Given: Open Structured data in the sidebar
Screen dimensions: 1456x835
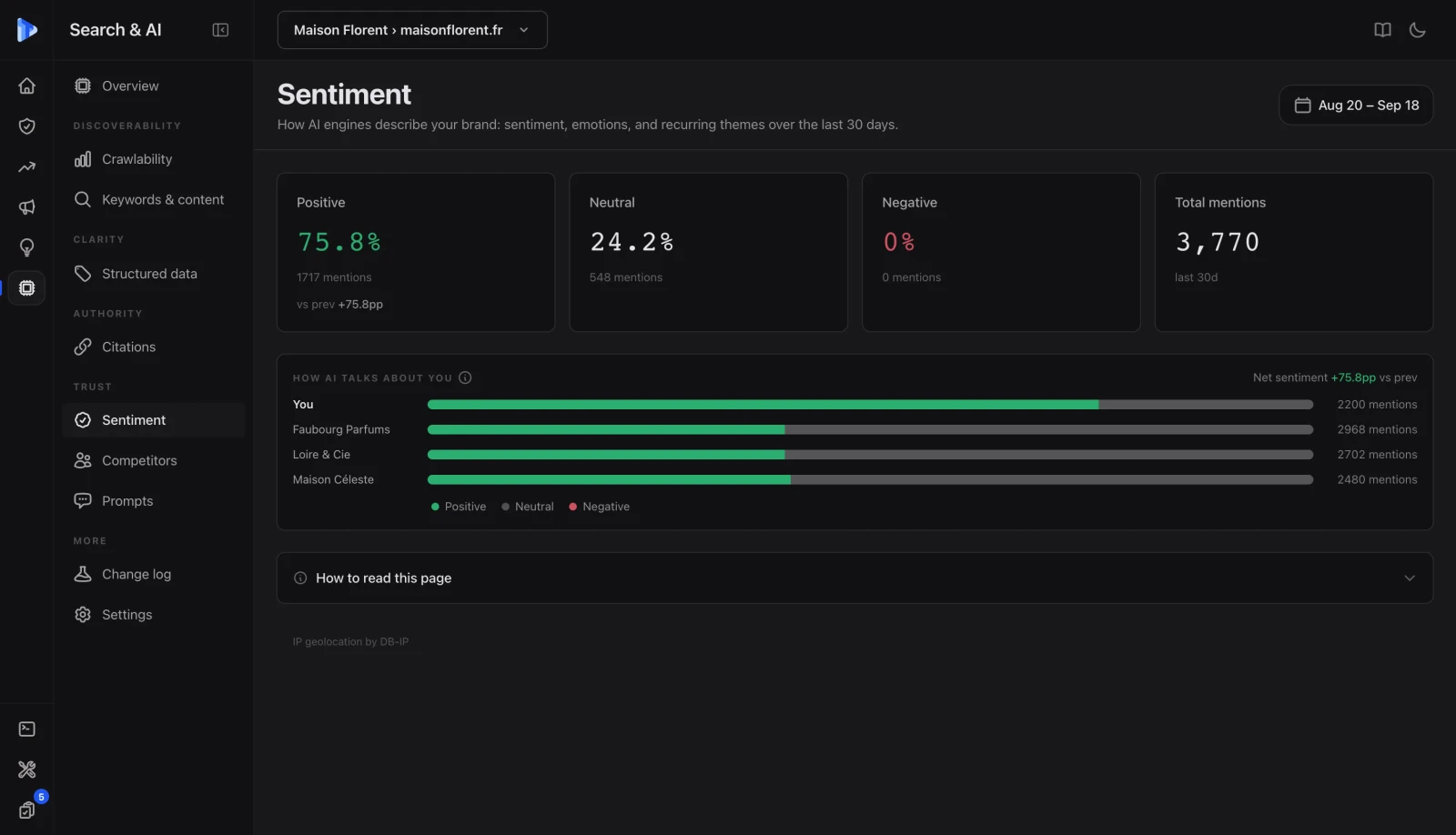Looking at the screenshot, I should click(x=154, y=274).
